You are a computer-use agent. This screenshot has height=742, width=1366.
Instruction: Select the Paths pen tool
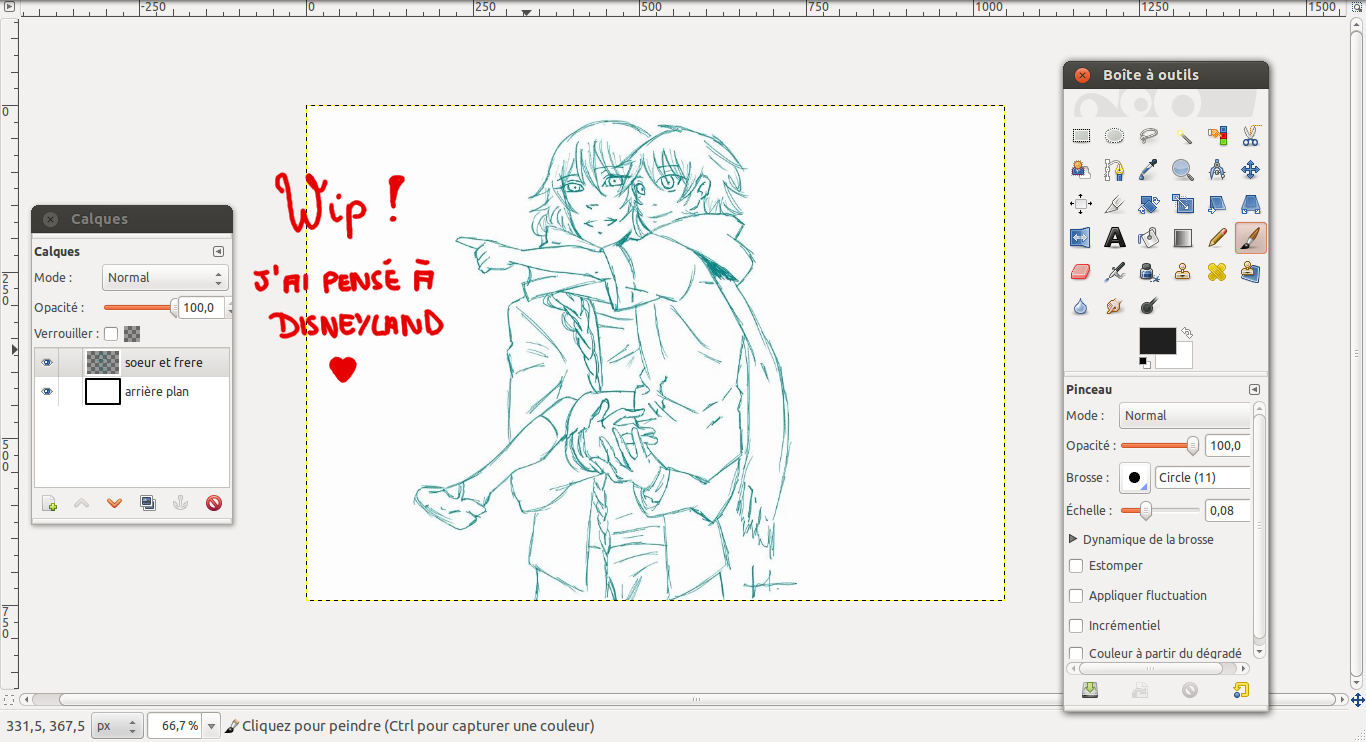point(1115,170)
